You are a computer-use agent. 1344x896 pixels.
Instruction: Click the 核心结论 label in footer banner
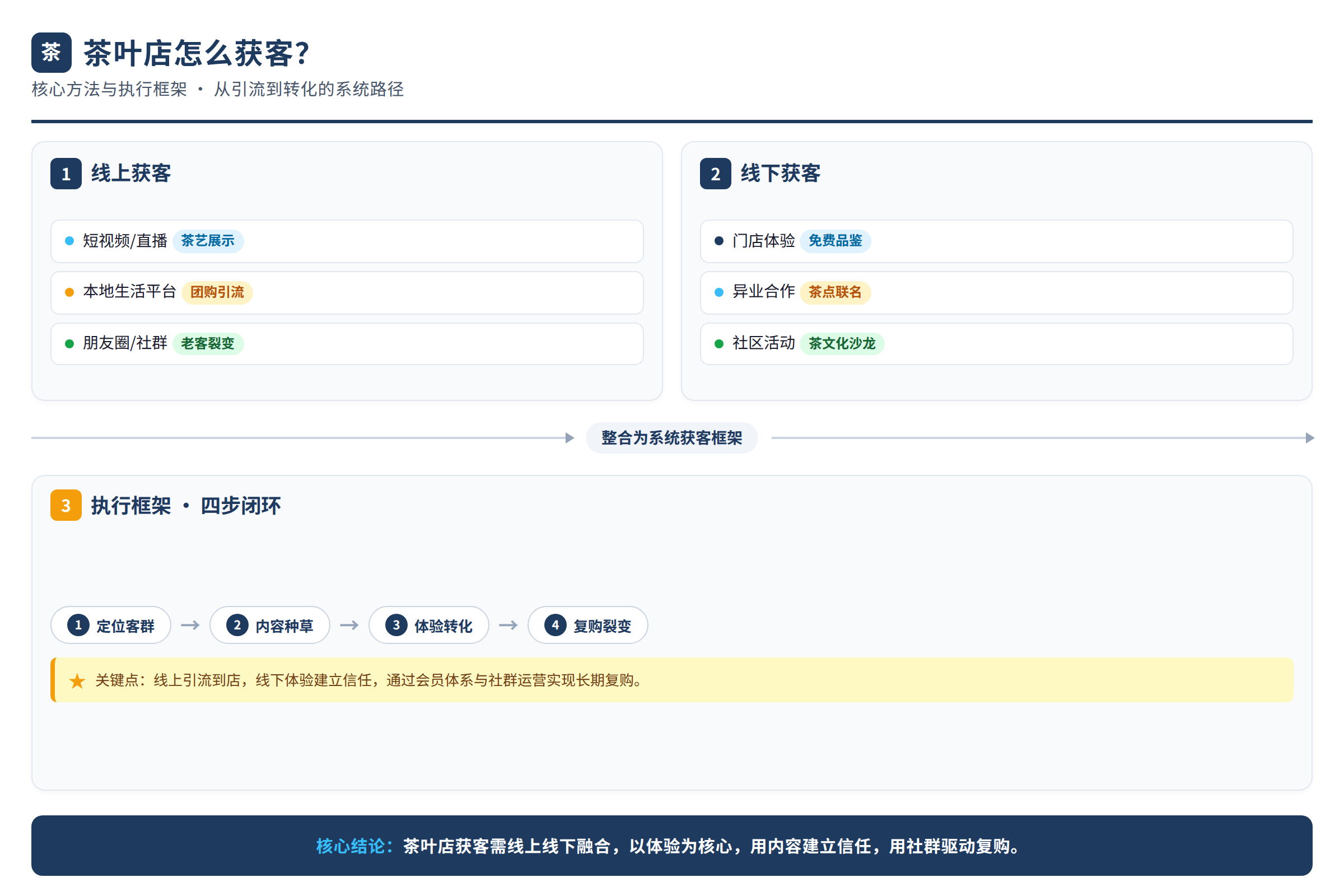[355, 846]
